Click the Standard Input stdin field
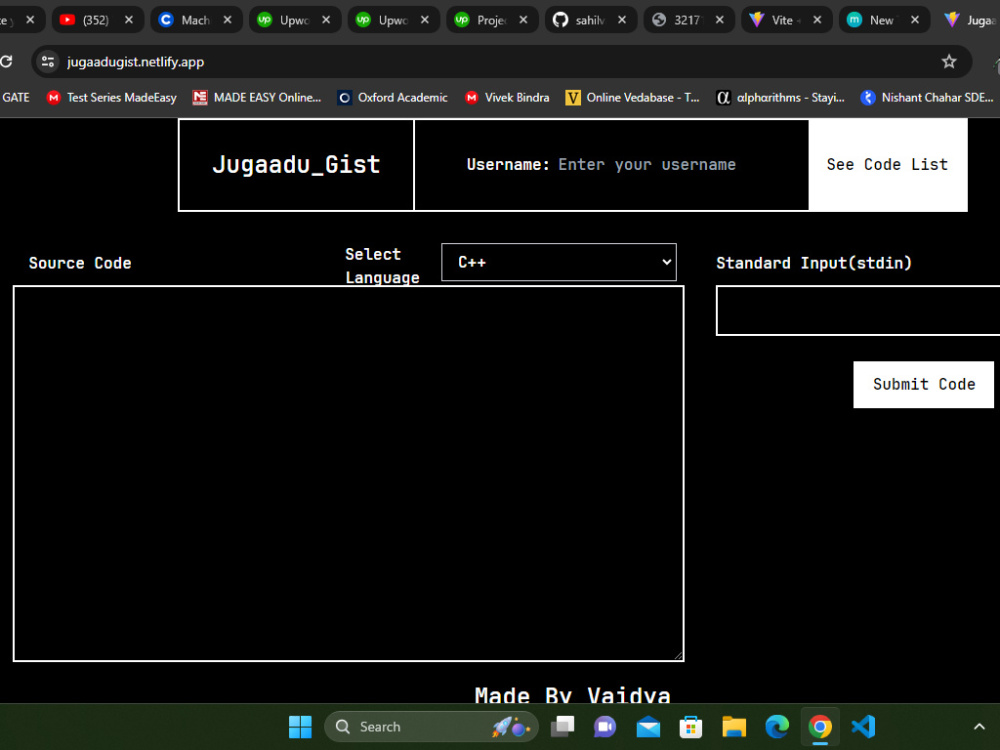This screenshot has height=750, width=1000. (858, 311)
